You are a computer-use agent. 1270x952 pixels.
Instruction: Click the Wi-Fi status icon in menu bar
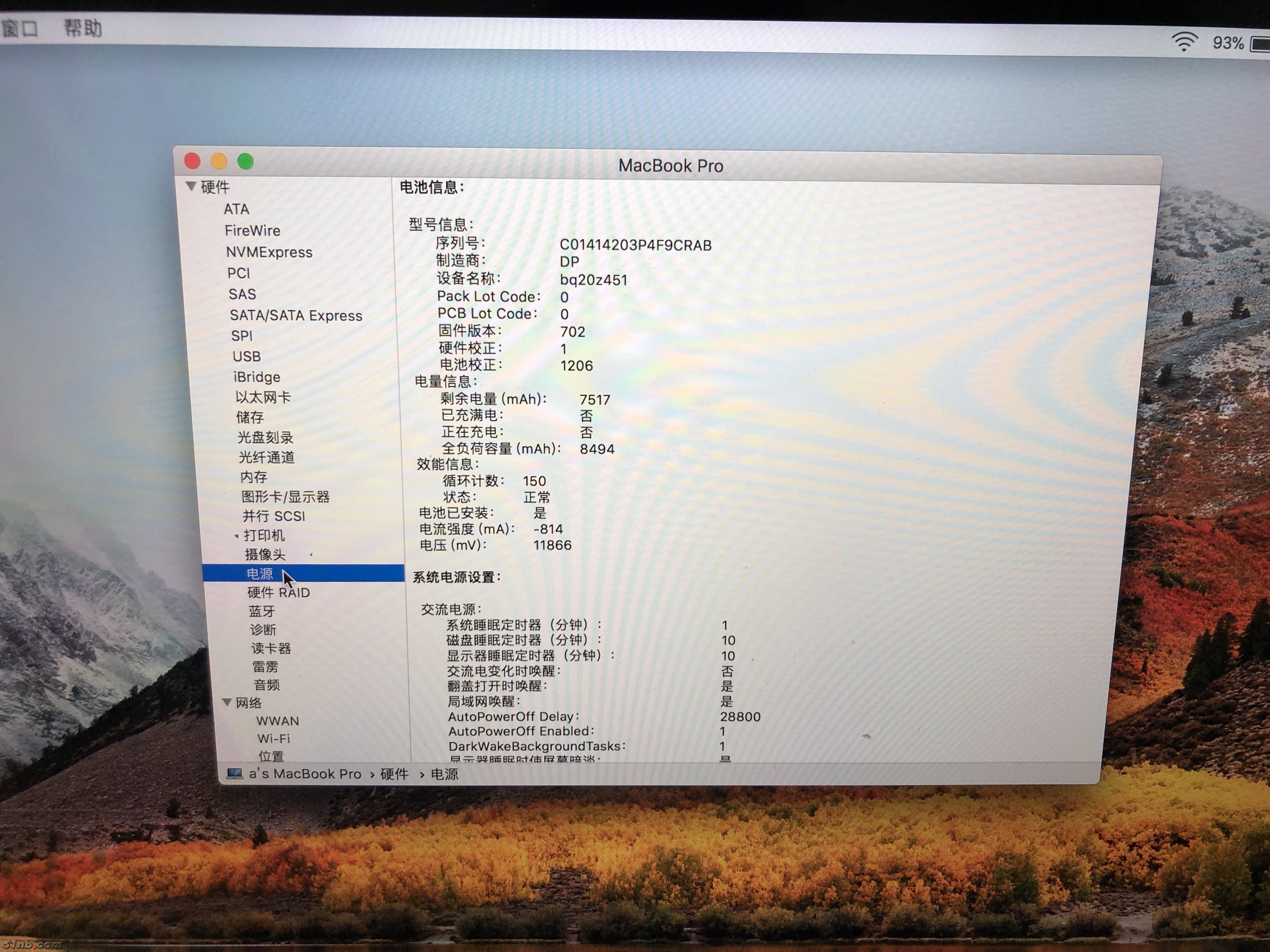pos(1184,41)
